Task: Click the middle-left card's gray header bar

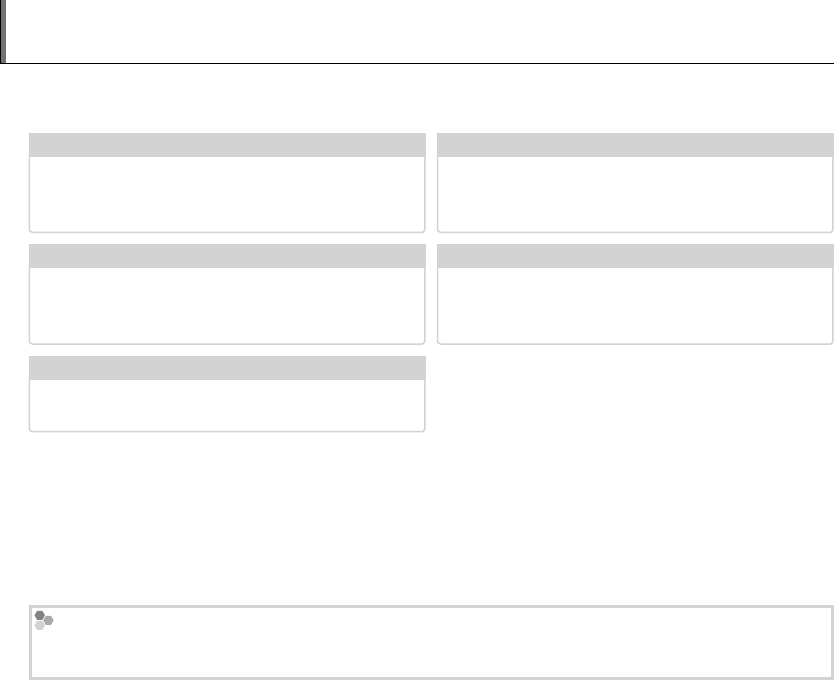Action: 227,255
